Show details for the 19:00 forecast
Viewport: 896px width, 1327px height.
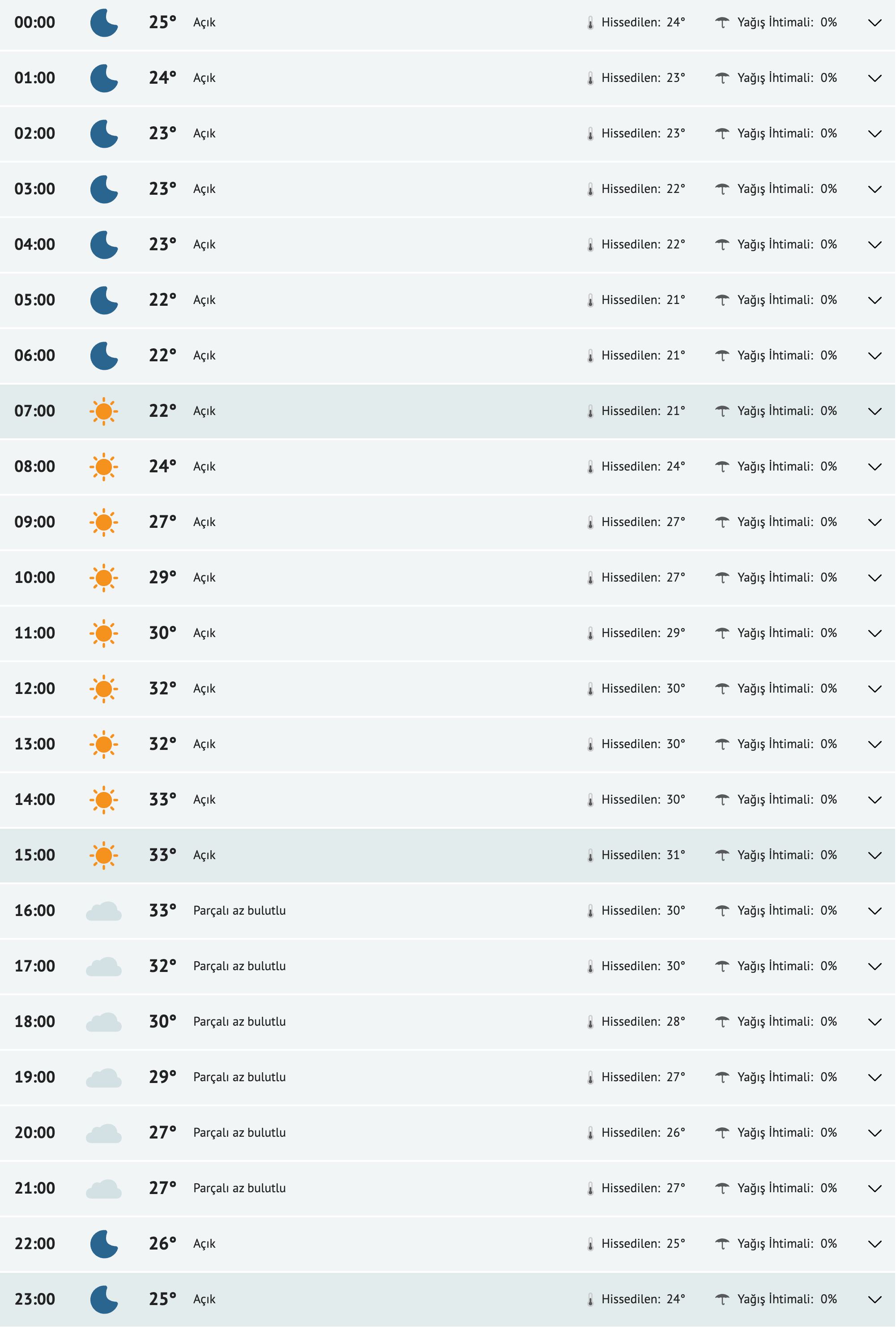(875, 1078)
